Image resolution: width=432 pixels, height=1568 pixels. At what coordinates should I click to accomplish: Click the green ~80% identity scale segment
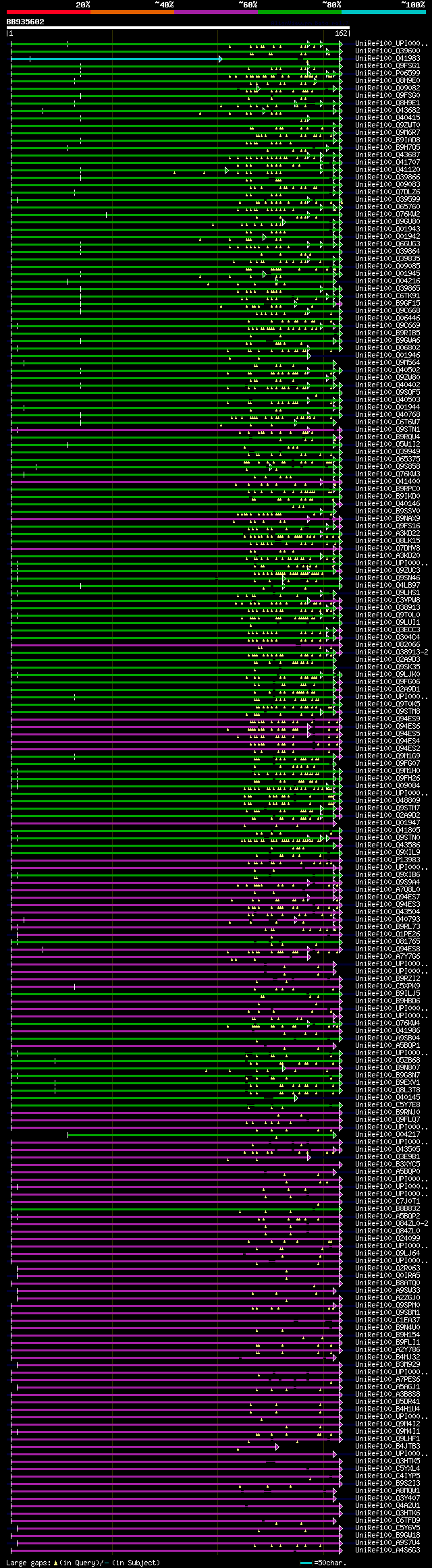299,12
